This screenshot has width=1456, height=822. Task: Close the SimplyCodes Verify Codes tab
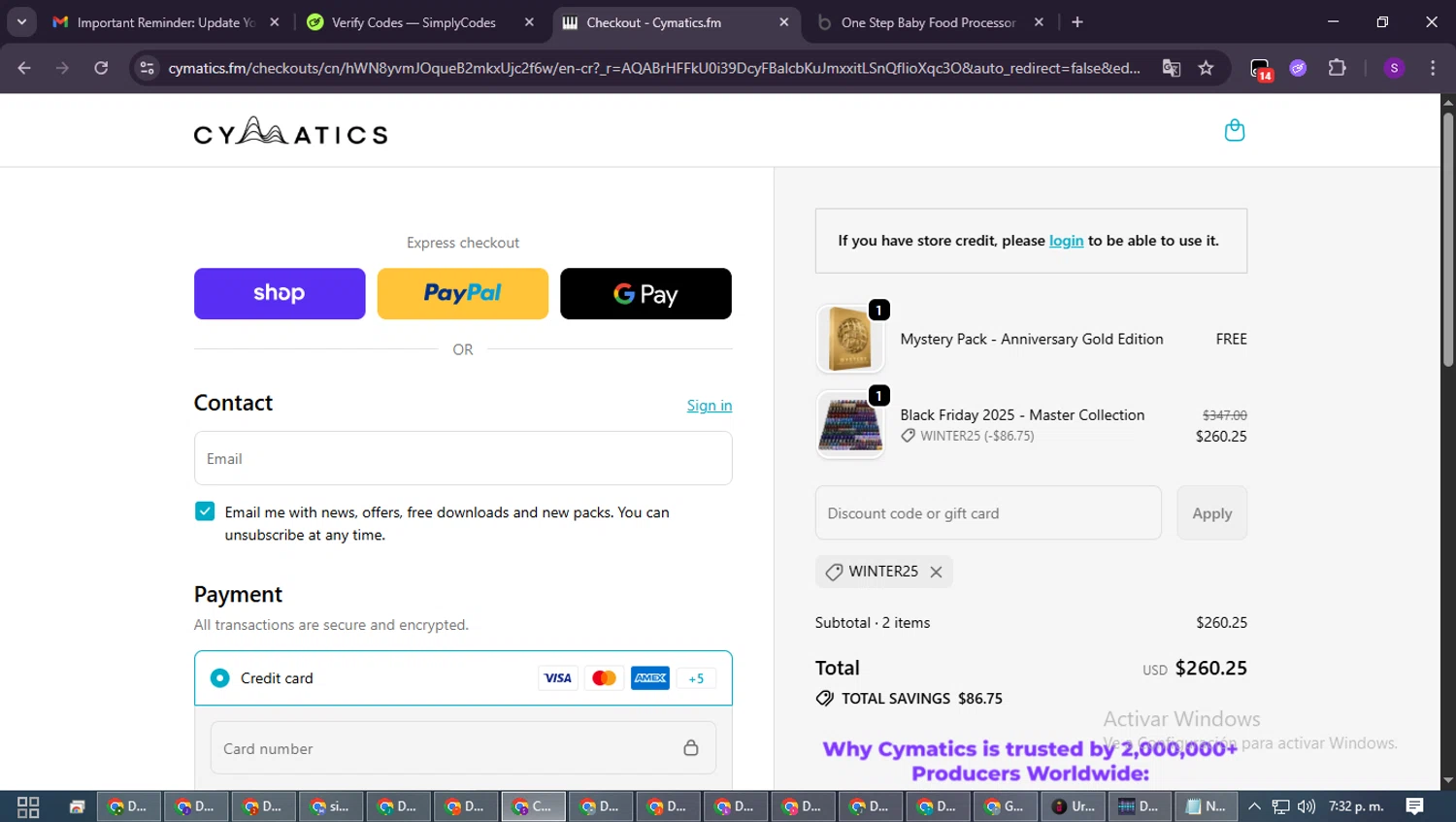(x=529, y=22)
